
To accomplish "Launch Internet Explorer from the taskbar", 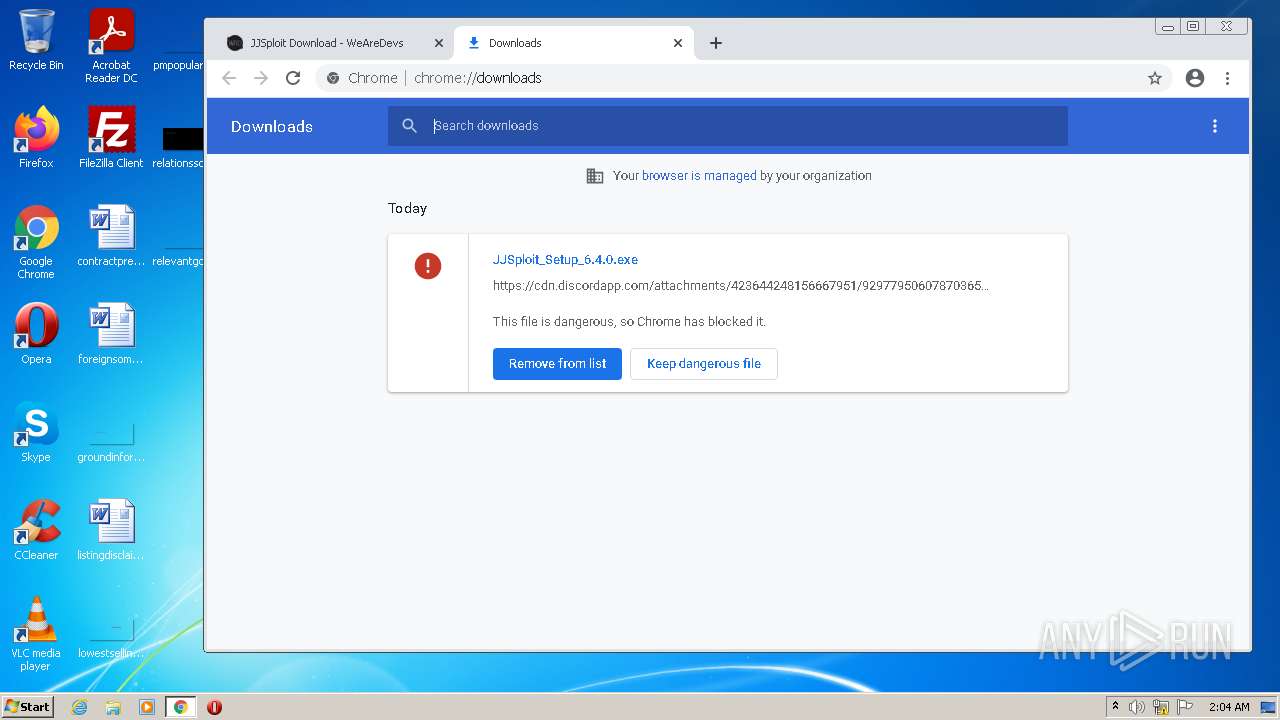I will click(79, 707).
